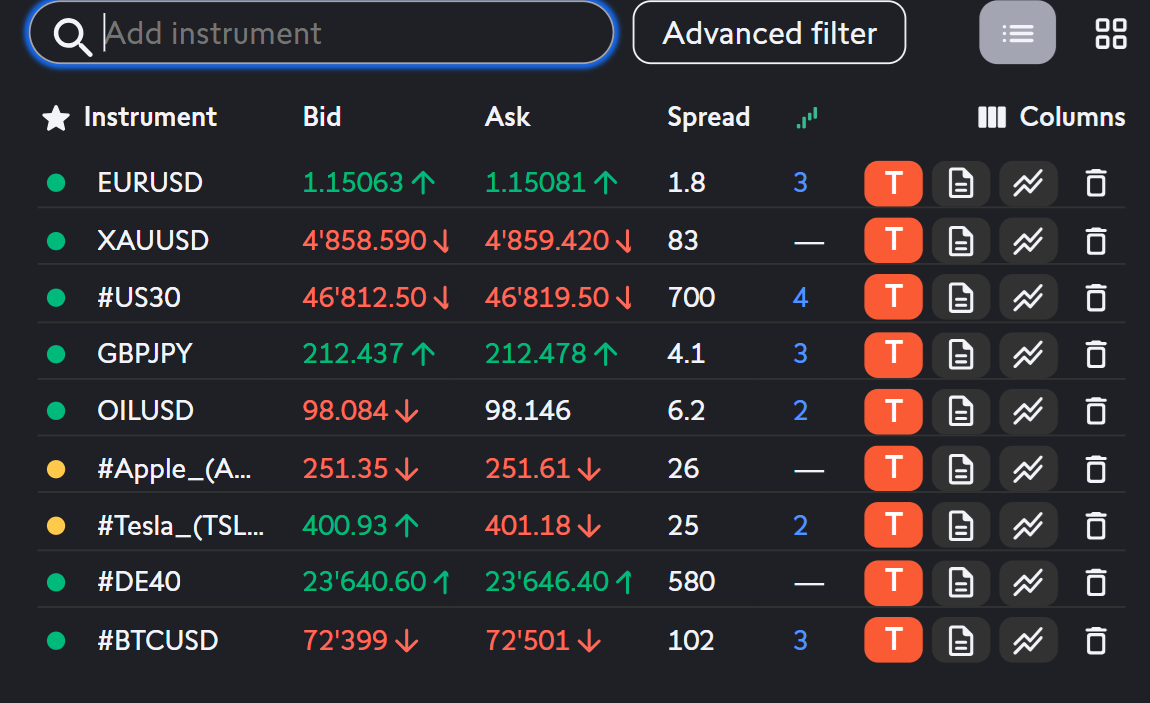Open trade panel for XAUUSD
This screenshot has height=703, width=1150.
[893, 240]
